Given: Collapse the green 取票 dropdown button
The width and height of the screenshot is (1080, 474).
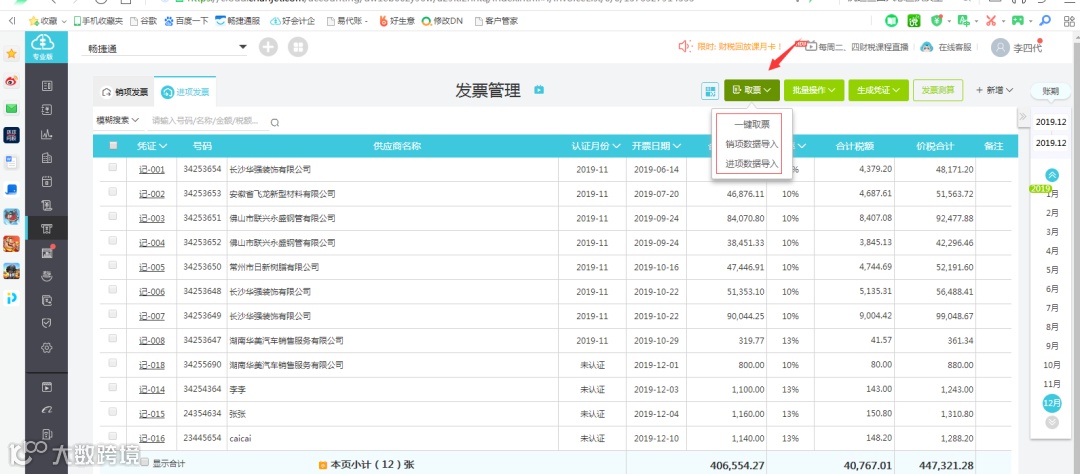Looking at the screenshot, I should 751,90.
